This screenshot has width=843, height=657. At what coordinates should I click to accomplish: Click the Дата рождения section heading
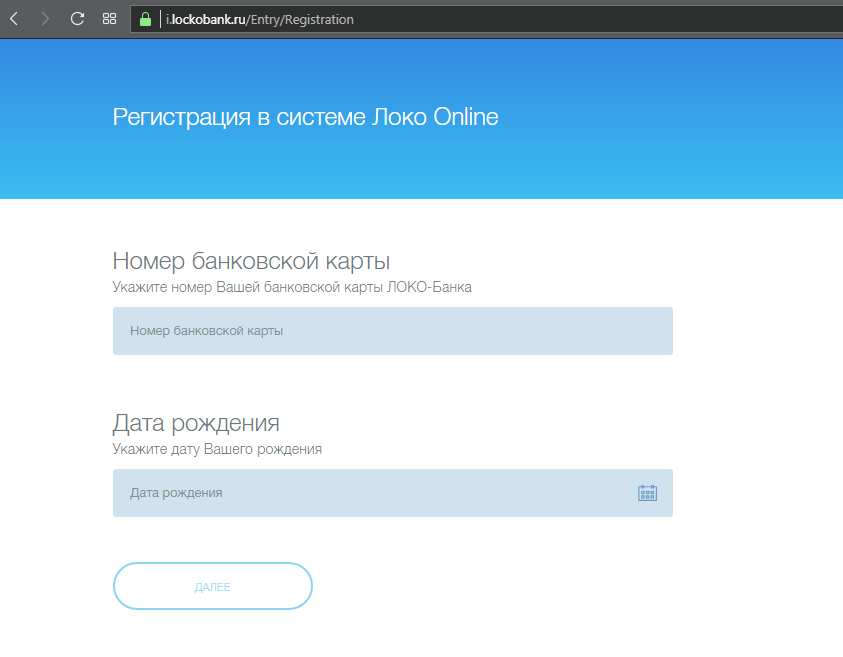coord(196,422)
